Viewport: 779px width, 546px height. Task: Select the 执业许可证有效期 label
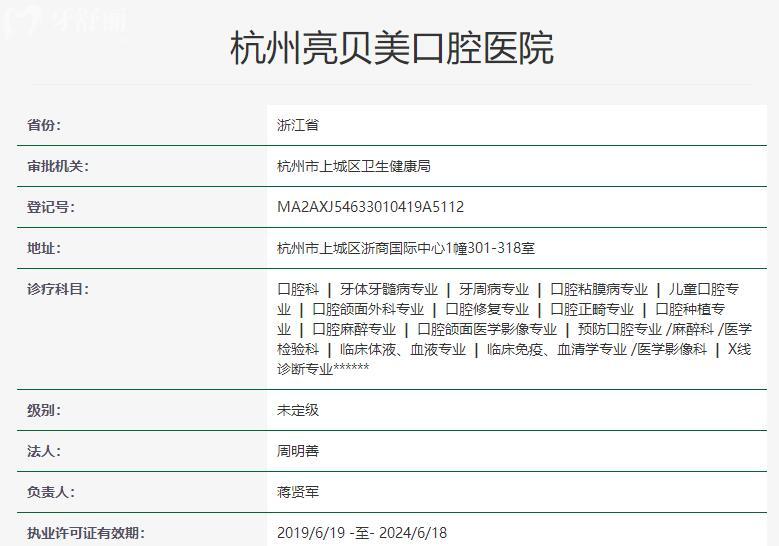tap(85, 533)
